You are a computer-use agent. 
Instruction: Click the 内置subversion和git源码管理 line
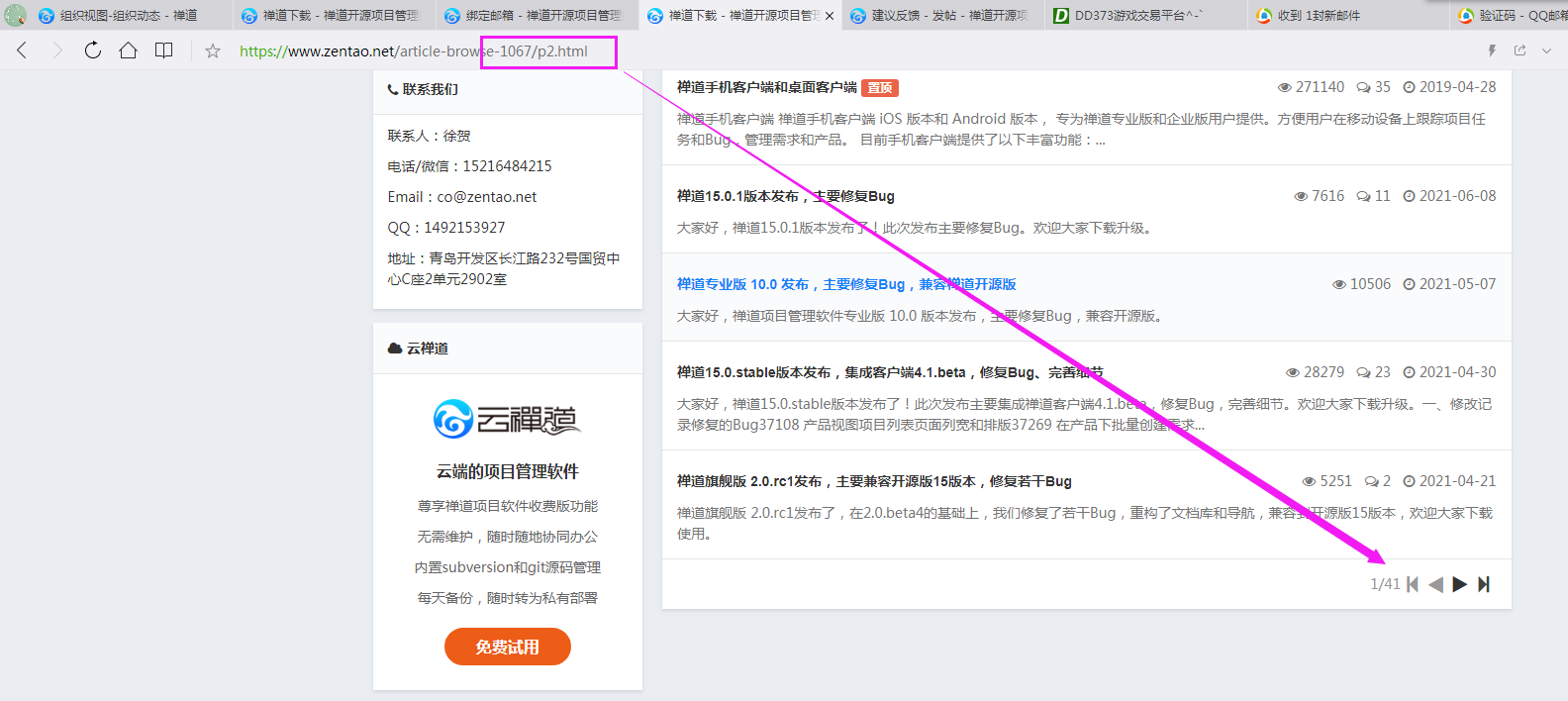tap(507, 567)
